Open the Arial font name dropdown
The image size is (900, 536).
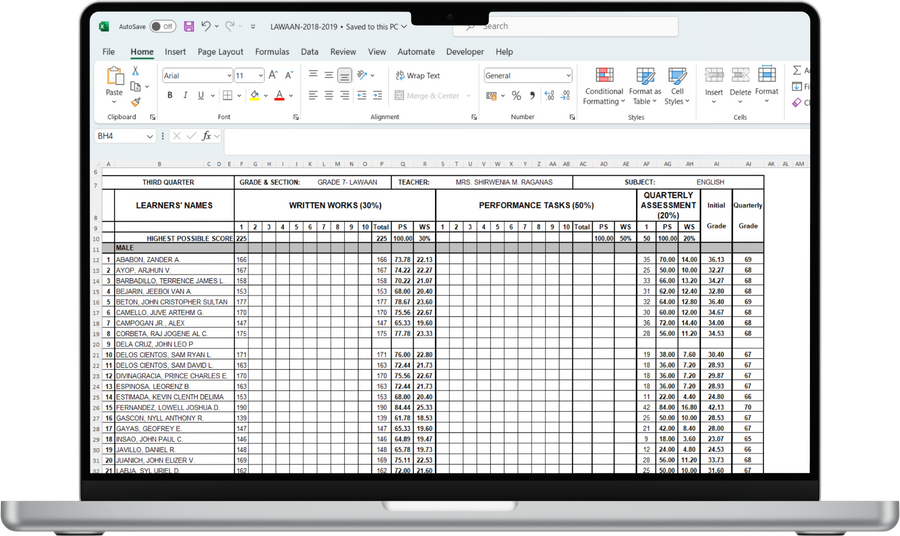pos(229,76)
